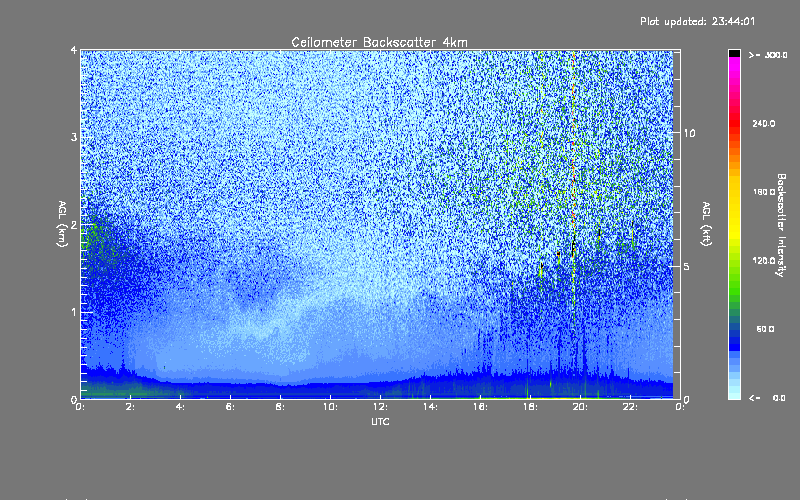
Task: Click the x-axis tick label '10:'
Action: click(330, 407)
